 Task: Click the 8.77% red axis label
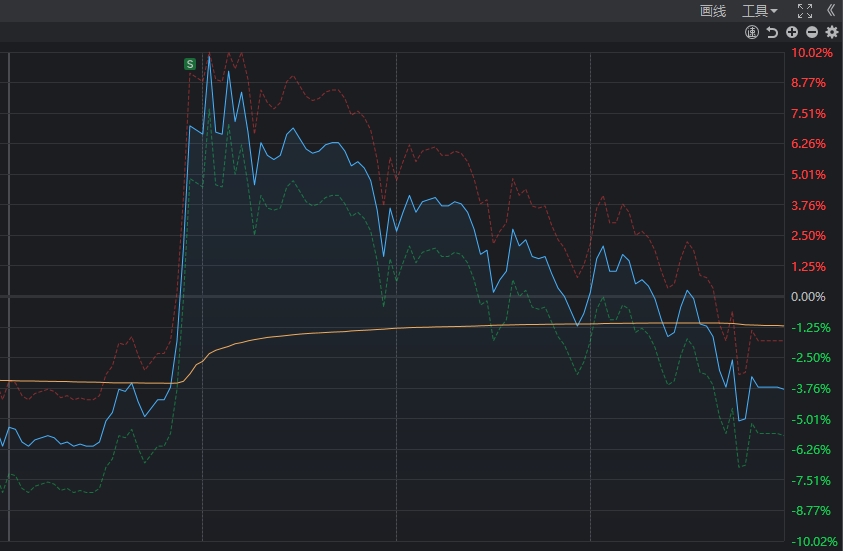click(x=808, y=83)
